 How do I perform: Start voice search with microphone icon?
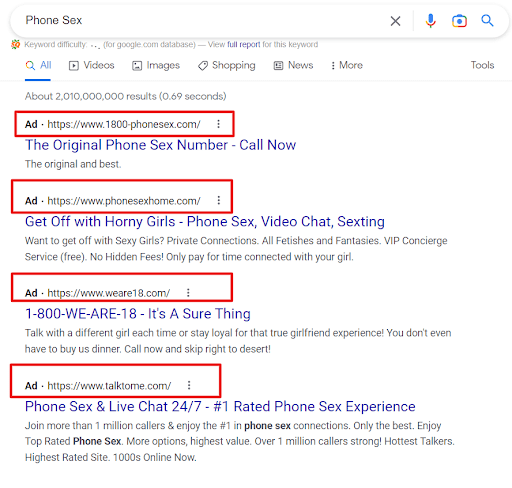430,21
